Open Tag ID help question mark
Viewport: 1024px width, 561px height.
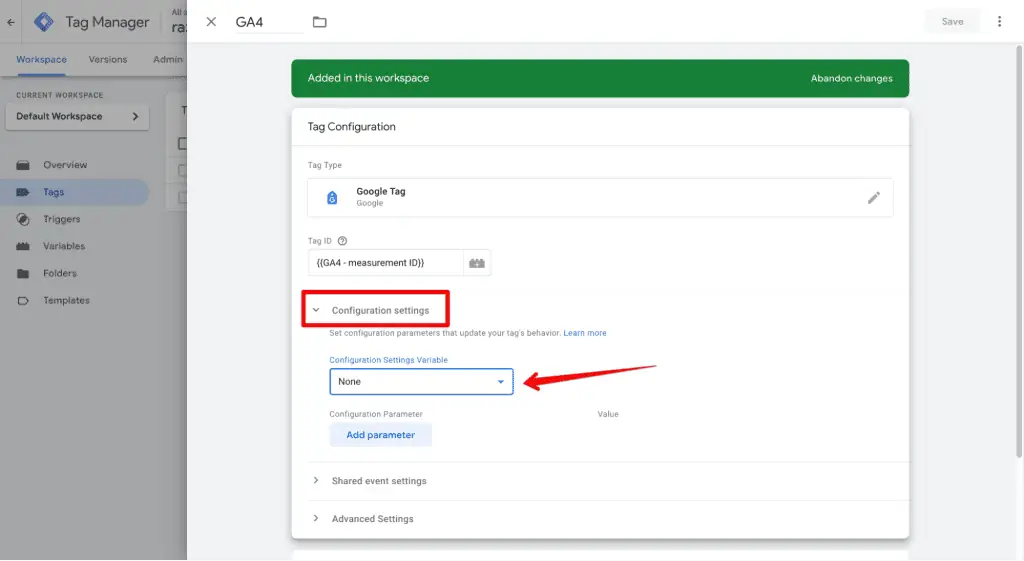342,241
